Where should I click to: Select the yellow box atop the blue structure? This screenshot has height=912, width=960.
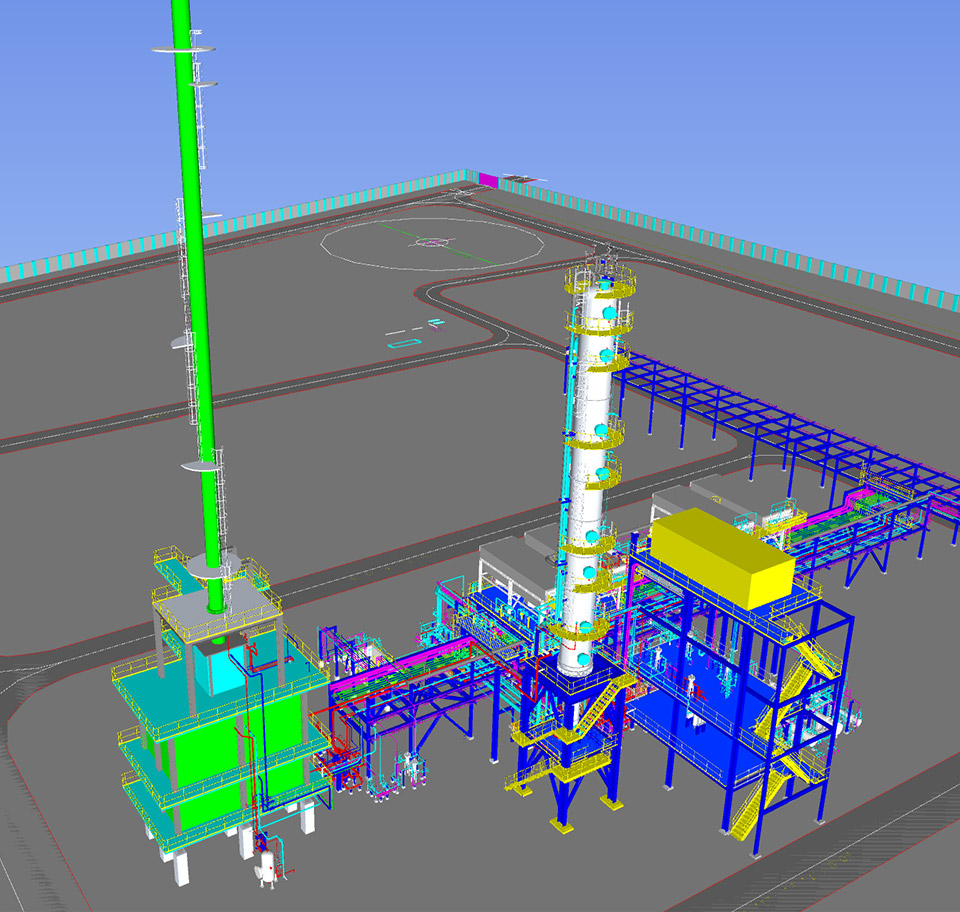[722, 551]
